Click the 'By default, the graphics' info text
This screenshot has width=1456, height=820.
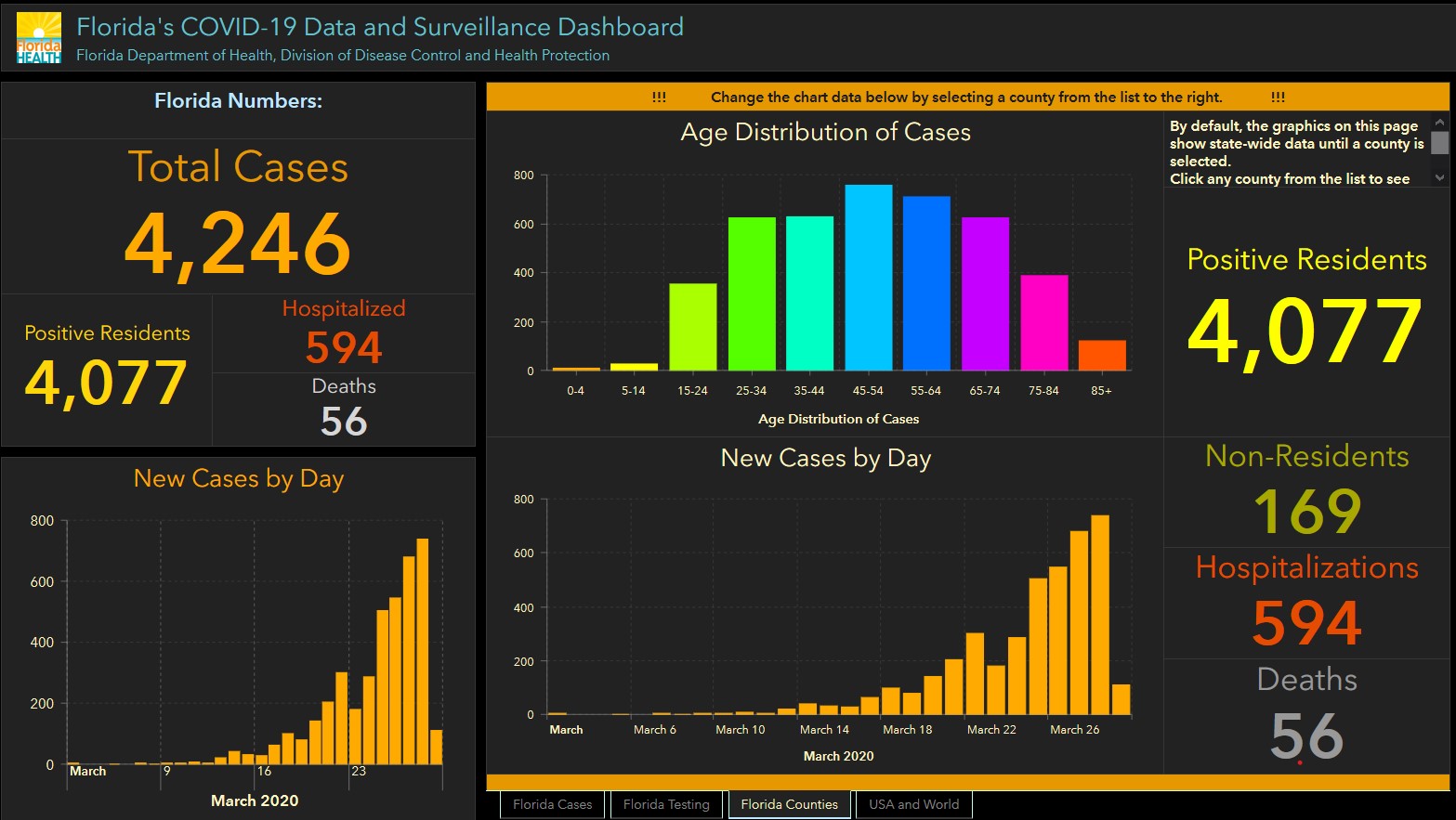tap(1296, 151)
